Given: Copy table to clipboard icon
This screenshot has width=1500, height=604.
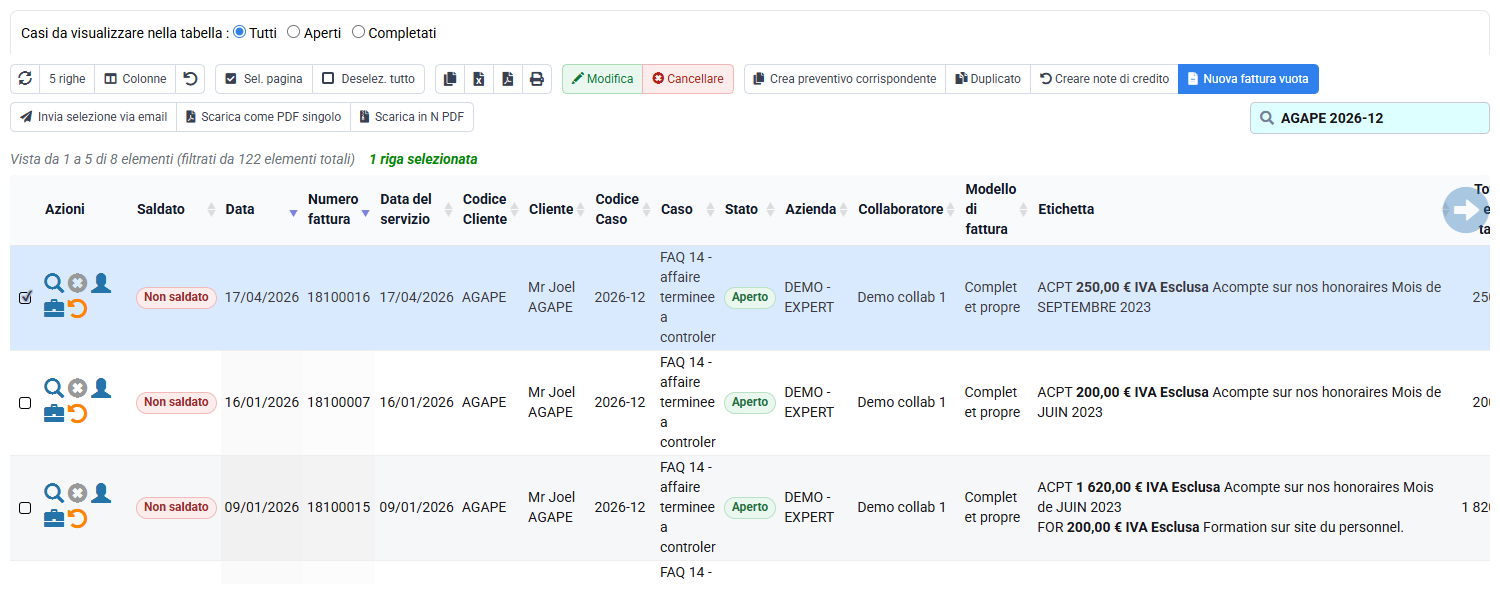Looking at the screenshot, I should 450,79.
